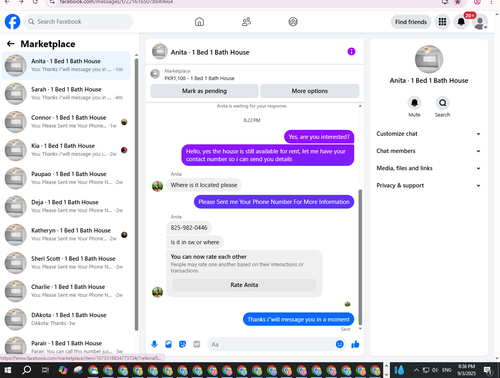The width and height of the screenshot is (500, 378).
Task: Click the 'Where is it located please' message
Action: (x=204, y=185)
